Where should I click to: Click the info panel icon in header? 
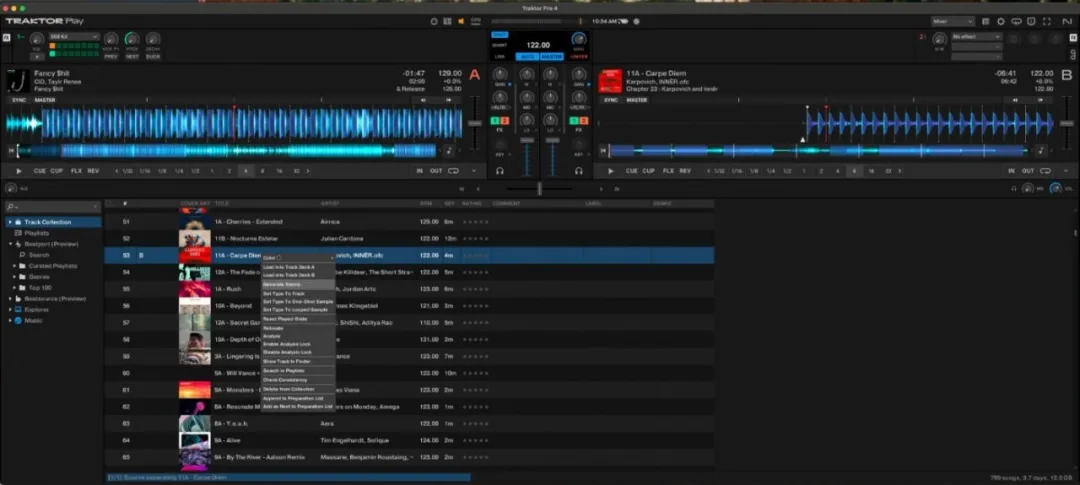(x=1032, y=21)
